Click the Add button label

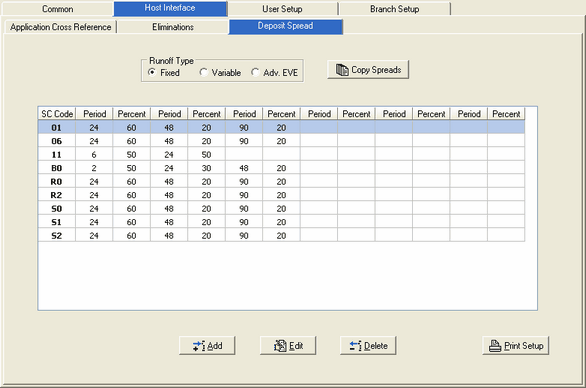(215, 346)
